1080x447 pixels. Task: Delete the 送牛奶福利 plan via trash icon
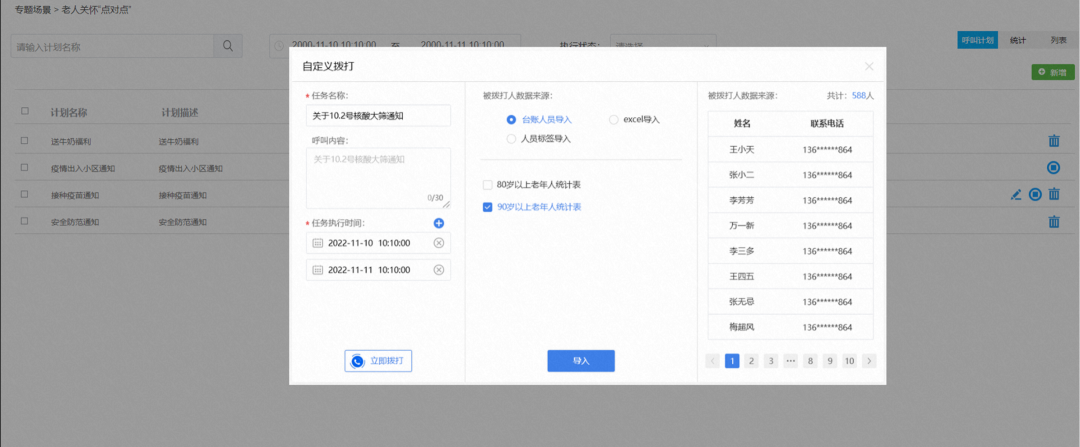coord(1054,141)
